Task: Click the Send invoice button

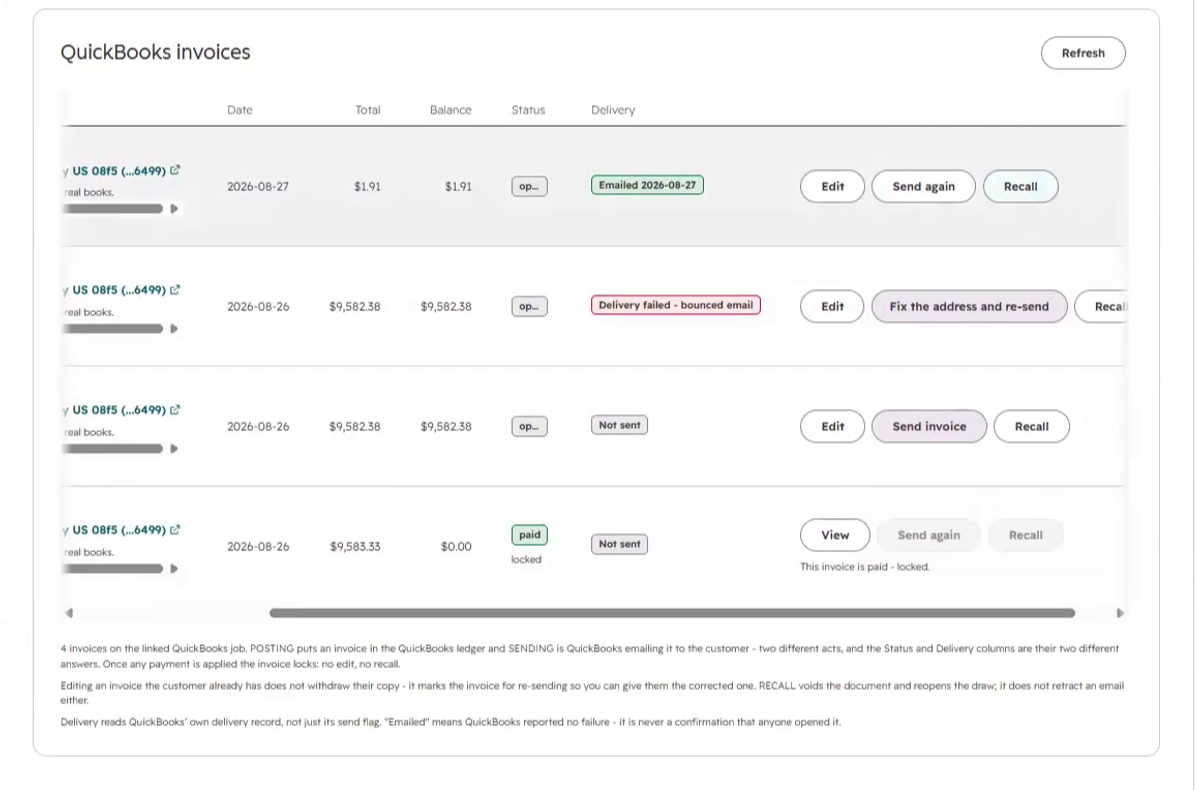Action: click(929, 427)
